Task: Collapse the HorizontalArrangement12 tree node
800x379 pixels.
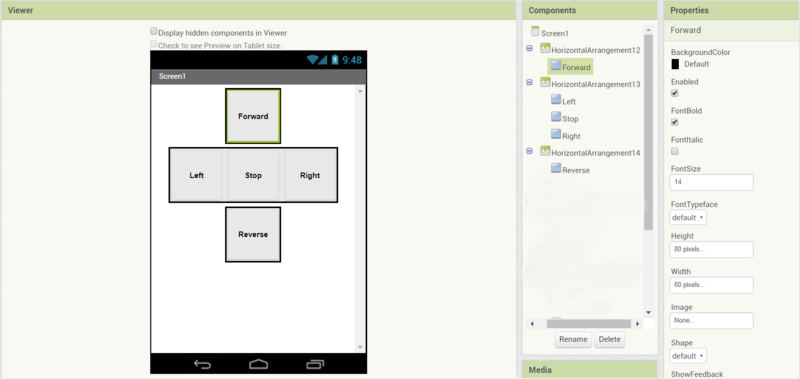Action: (529, 48)
